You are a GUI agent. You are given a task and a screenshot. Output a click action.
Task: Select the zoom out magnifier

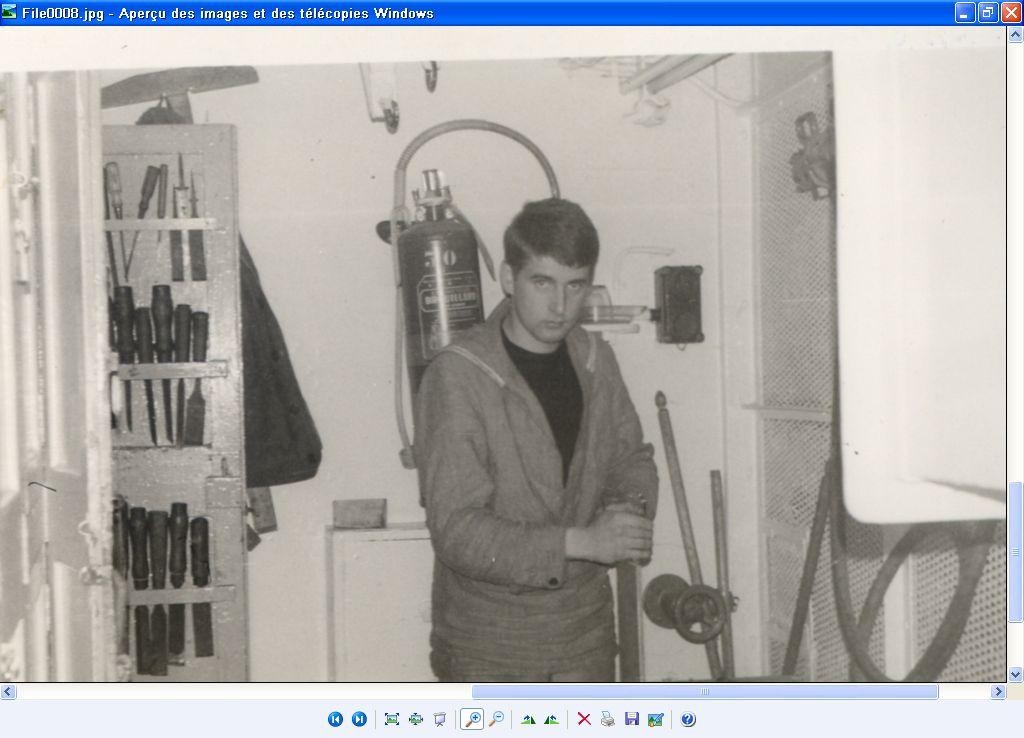[496, 719]
